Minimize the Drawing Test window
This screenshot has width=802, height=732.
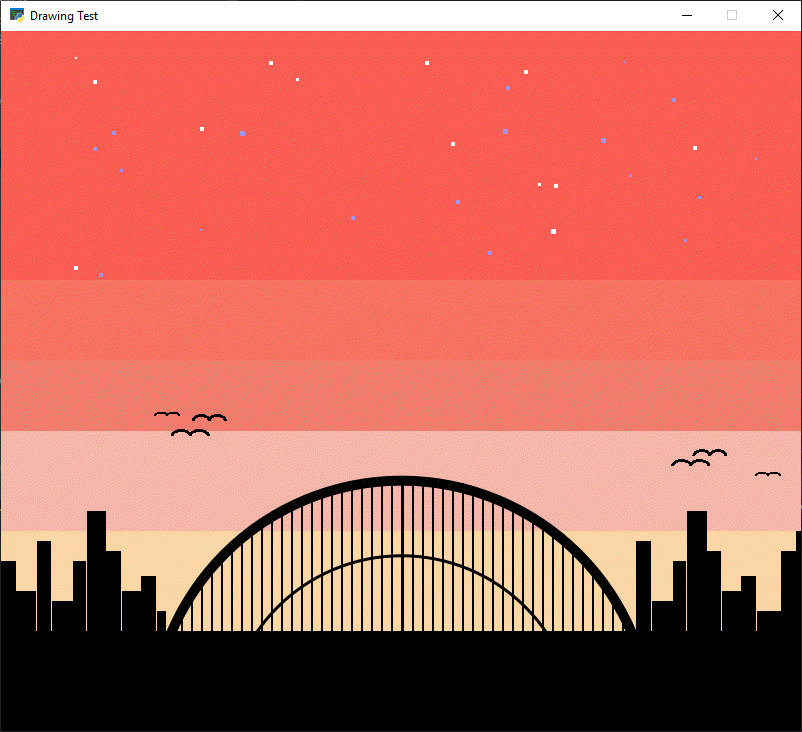[687, 16]
